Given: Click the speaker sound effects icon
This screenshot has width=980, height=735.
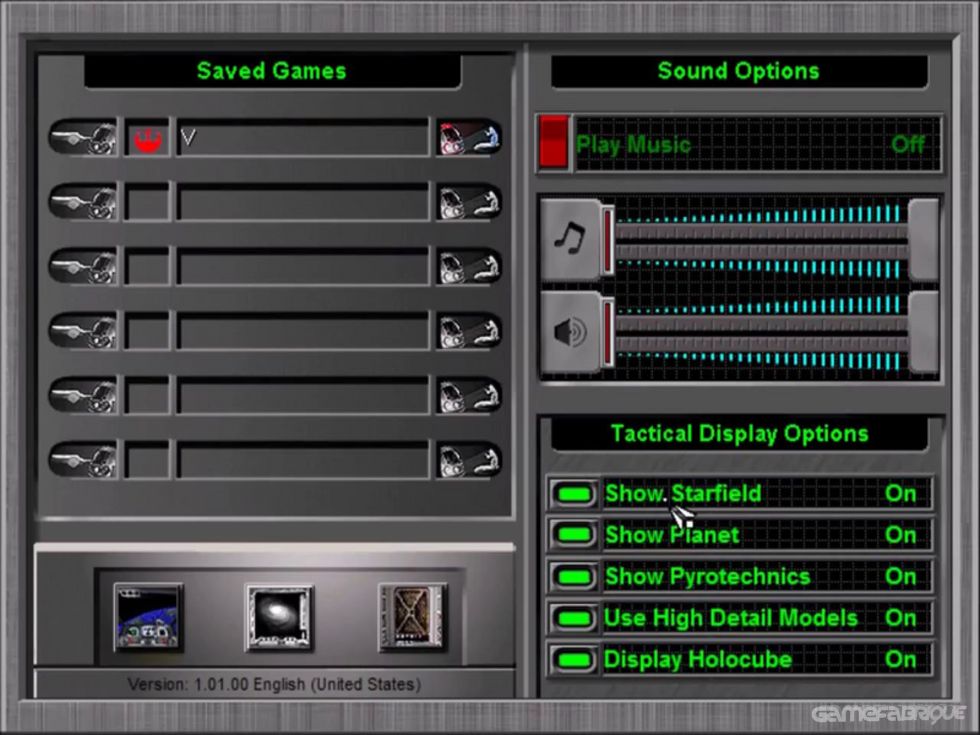Looking at the screenshot, I should 569,331.
